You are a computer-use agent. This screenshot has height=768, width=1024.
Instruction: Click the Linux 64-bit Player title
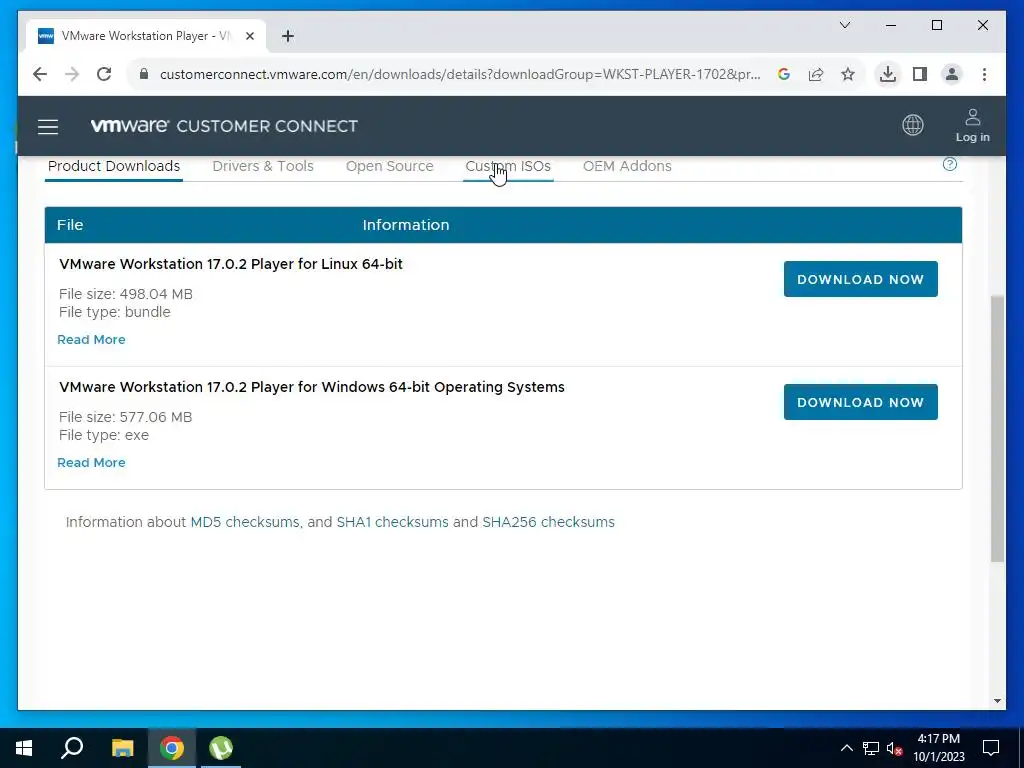tap(231, 264)
